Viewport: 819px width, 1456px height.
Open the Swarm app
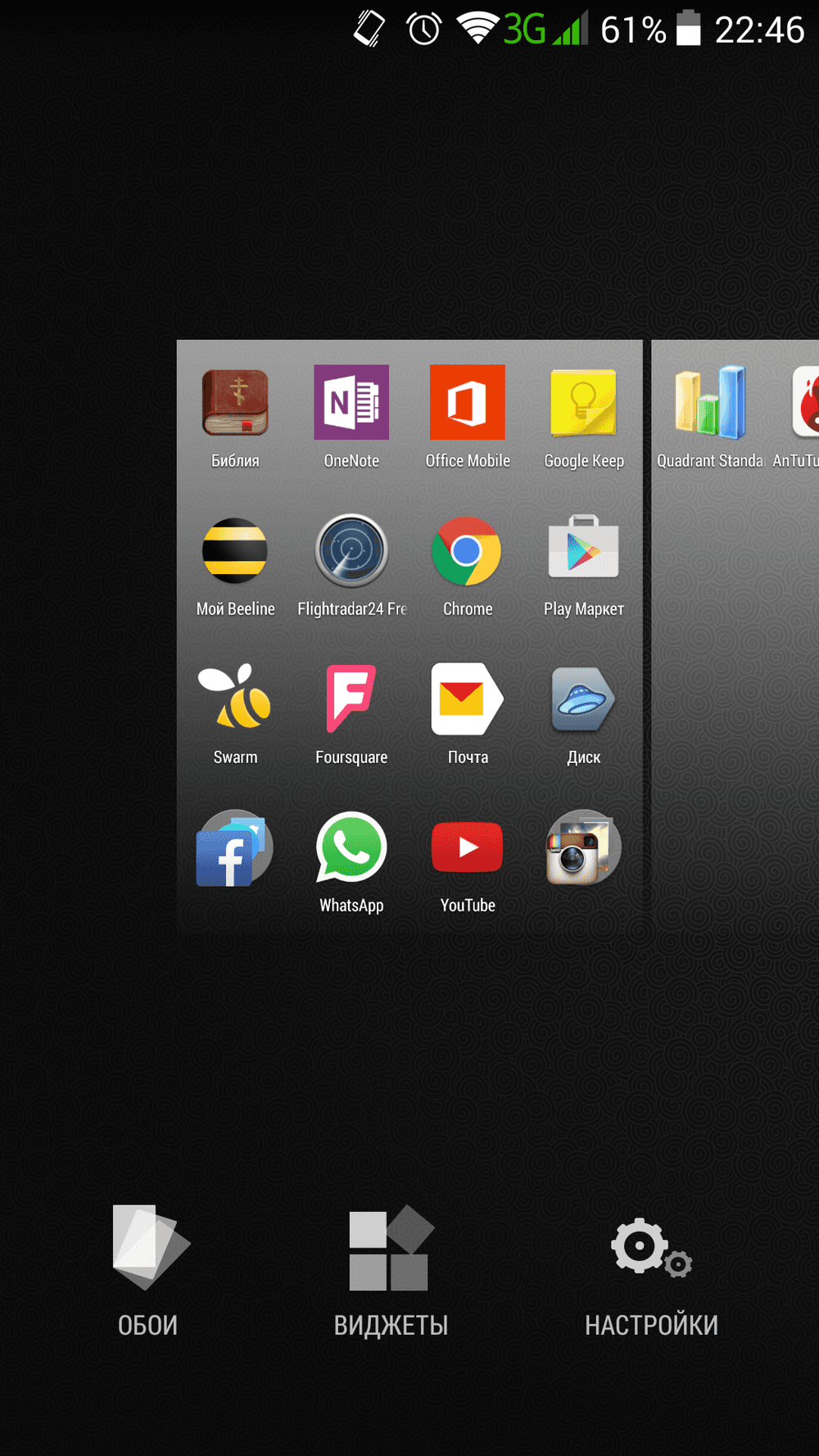click(235, 697)
